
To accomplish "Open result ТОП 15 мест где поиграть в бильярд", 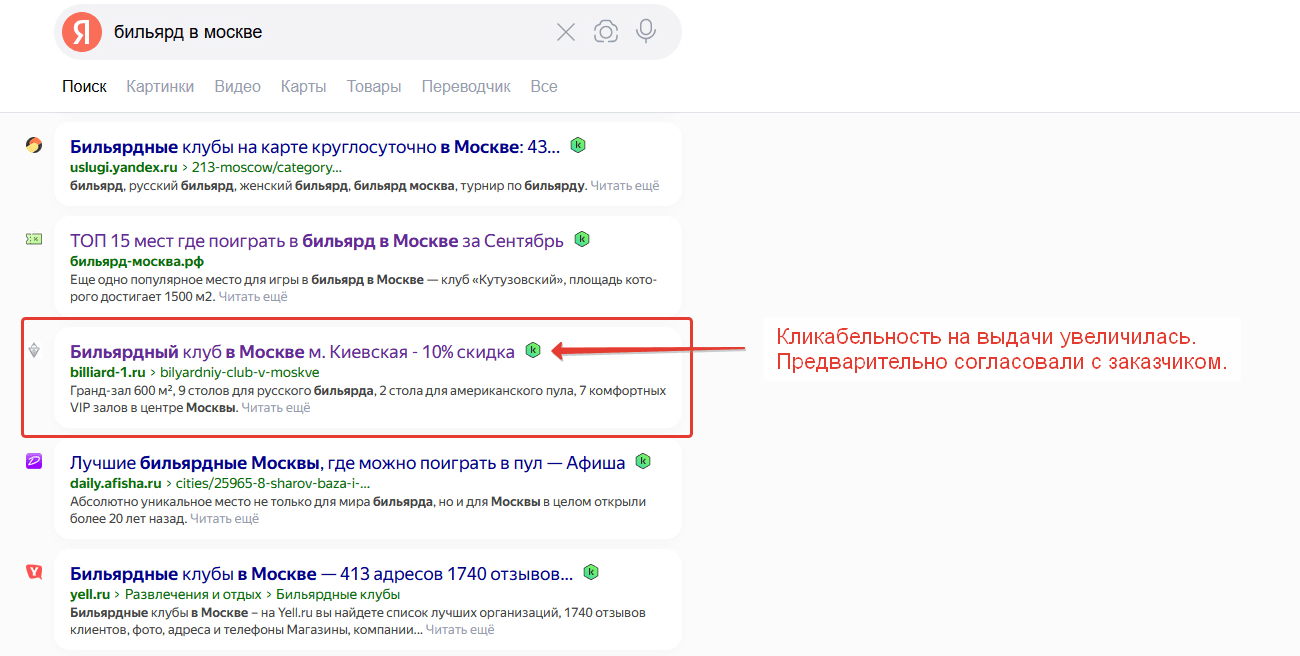I will point(317,241).
